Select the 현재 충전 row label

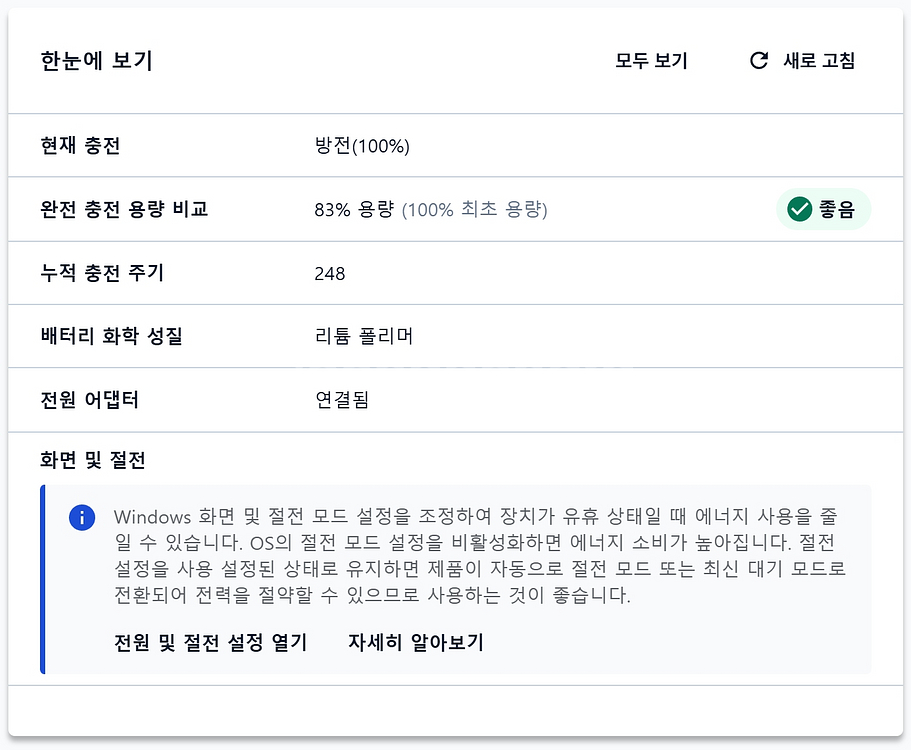point(81,146)
